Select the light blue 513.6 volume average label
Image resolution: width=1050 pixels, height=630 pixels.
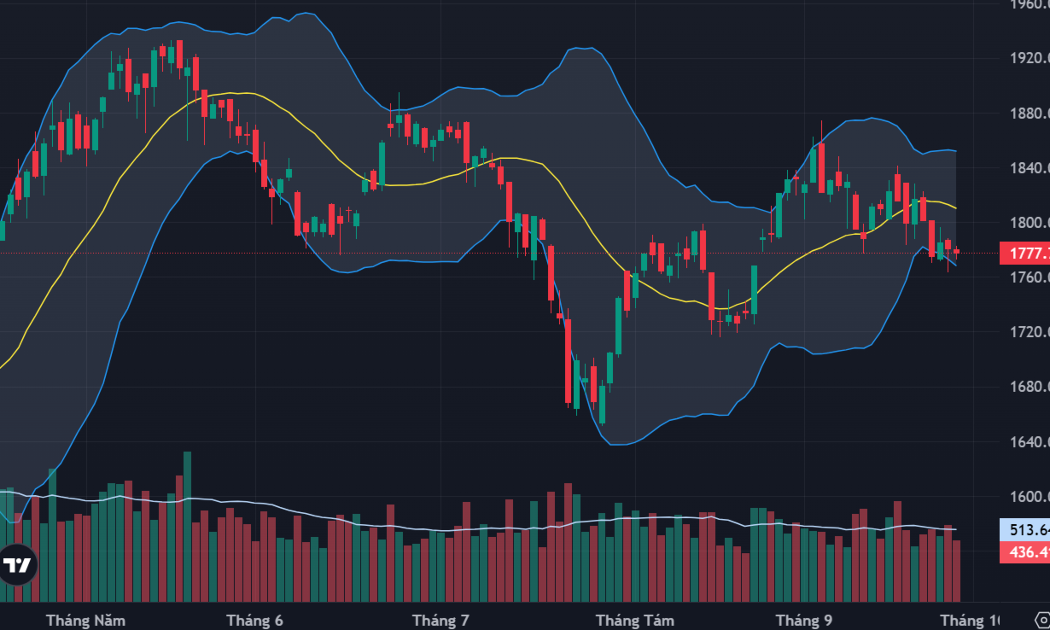click(x=1025, y=530)
